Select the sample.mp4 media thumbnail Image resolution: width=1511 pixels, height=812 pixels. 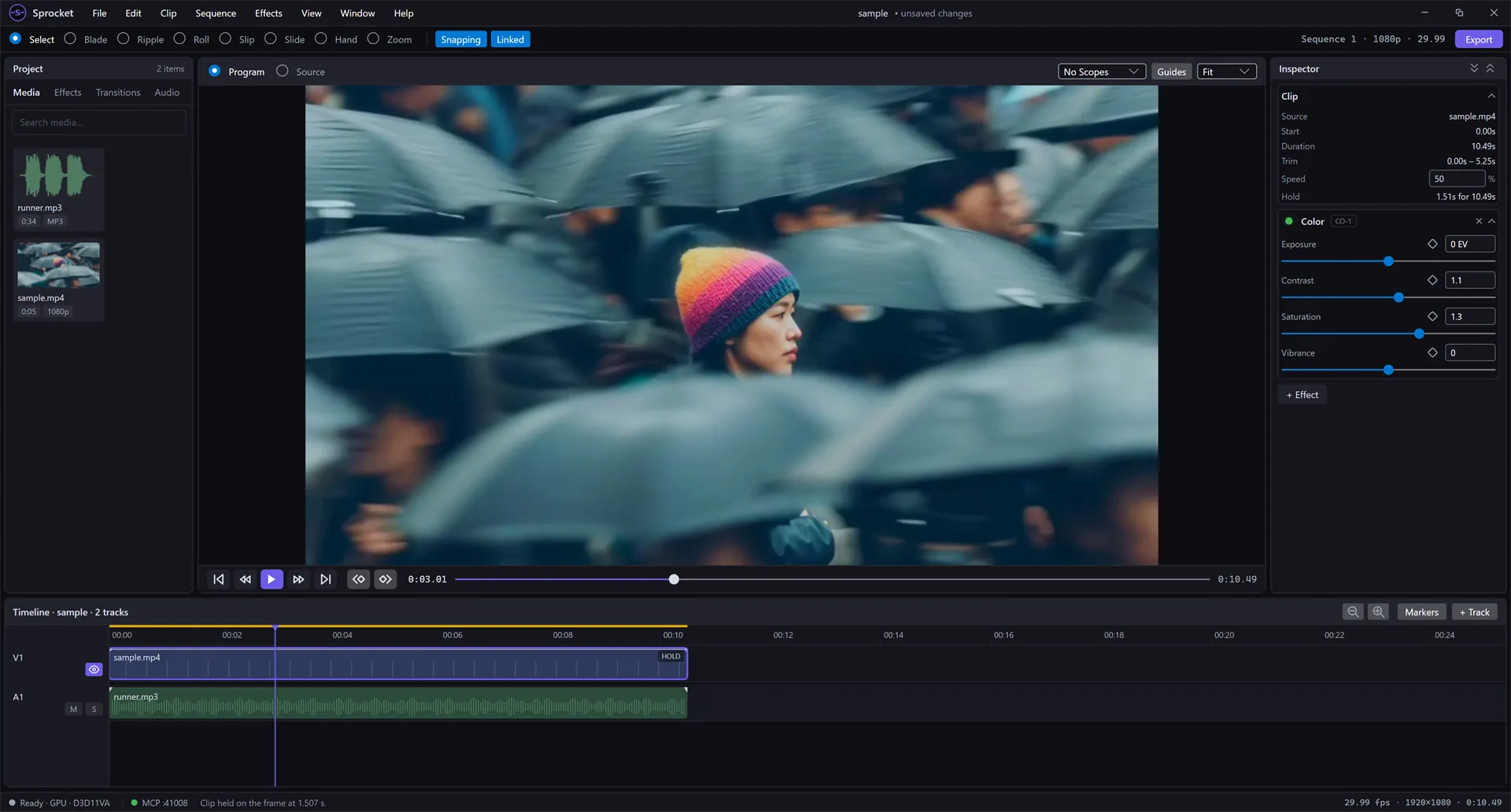click(x=58, y=264)
